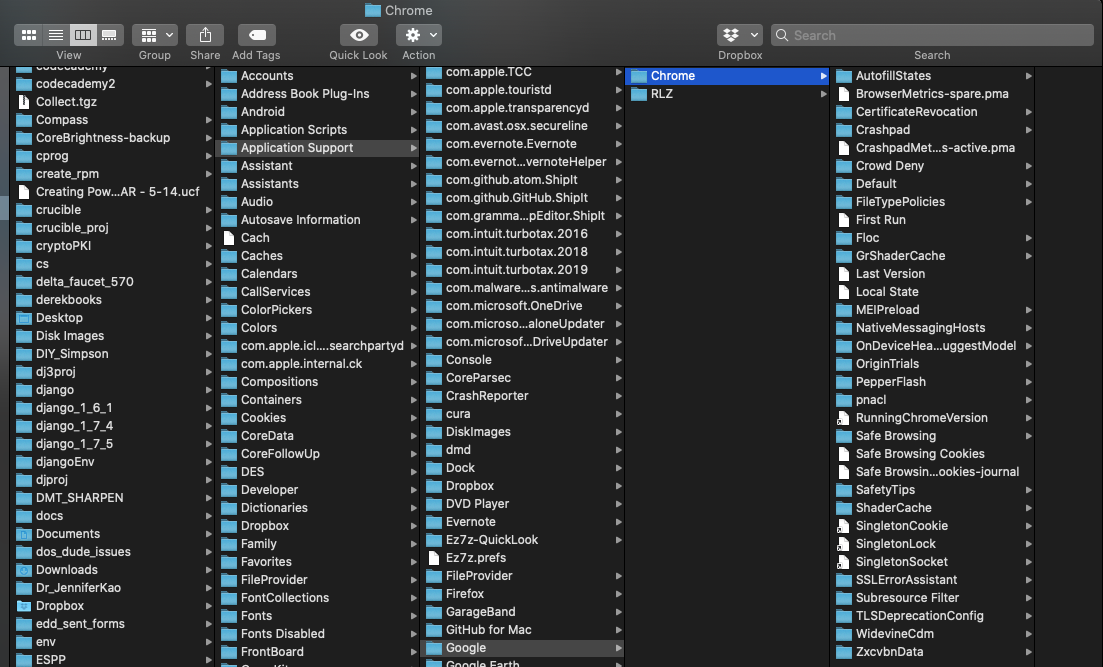Select the CoreBrightness-backup folder
The width and height of the screenshot is (1103, 667).
[113, 138]
